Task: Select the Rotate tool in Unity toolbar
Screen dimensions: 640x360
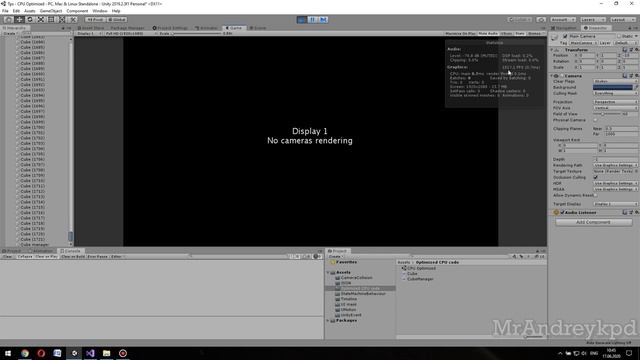Action: click(30, 20)
